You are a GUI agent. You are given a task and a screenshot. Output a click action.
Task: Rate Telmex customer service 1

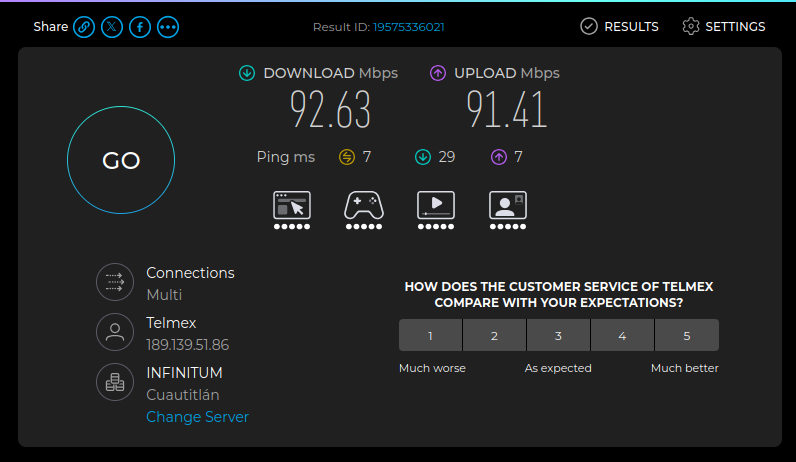point(430,335)
